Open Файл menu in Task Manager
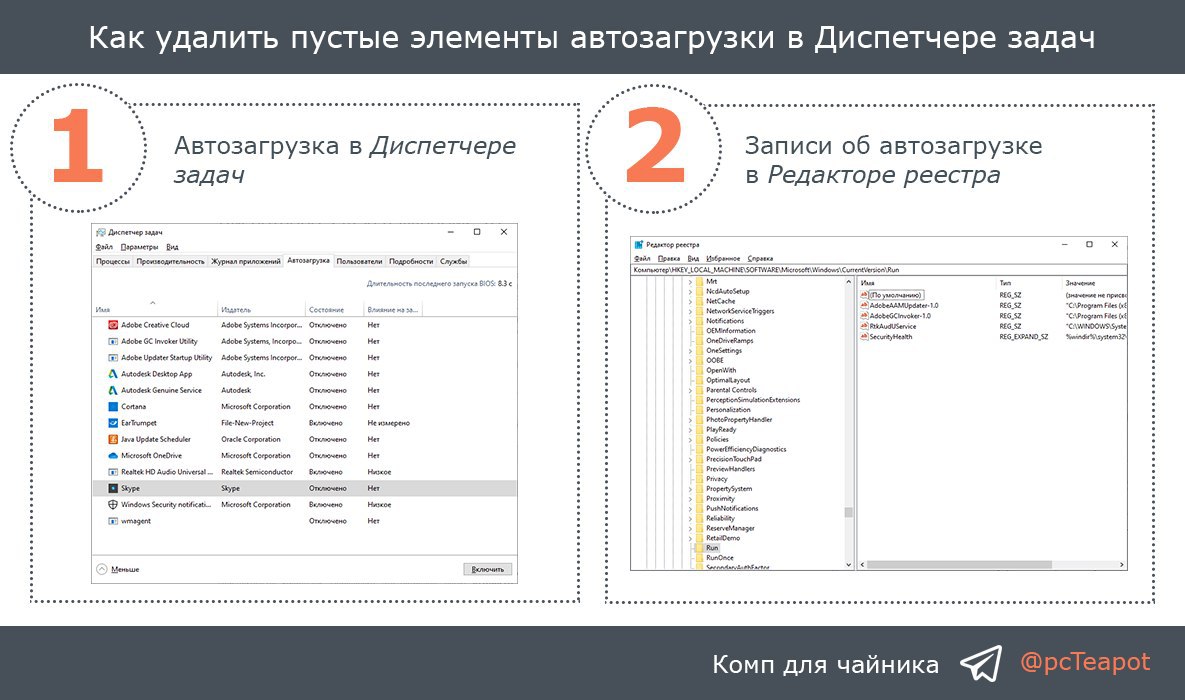1185x700 pixels. tap(104, 247)
